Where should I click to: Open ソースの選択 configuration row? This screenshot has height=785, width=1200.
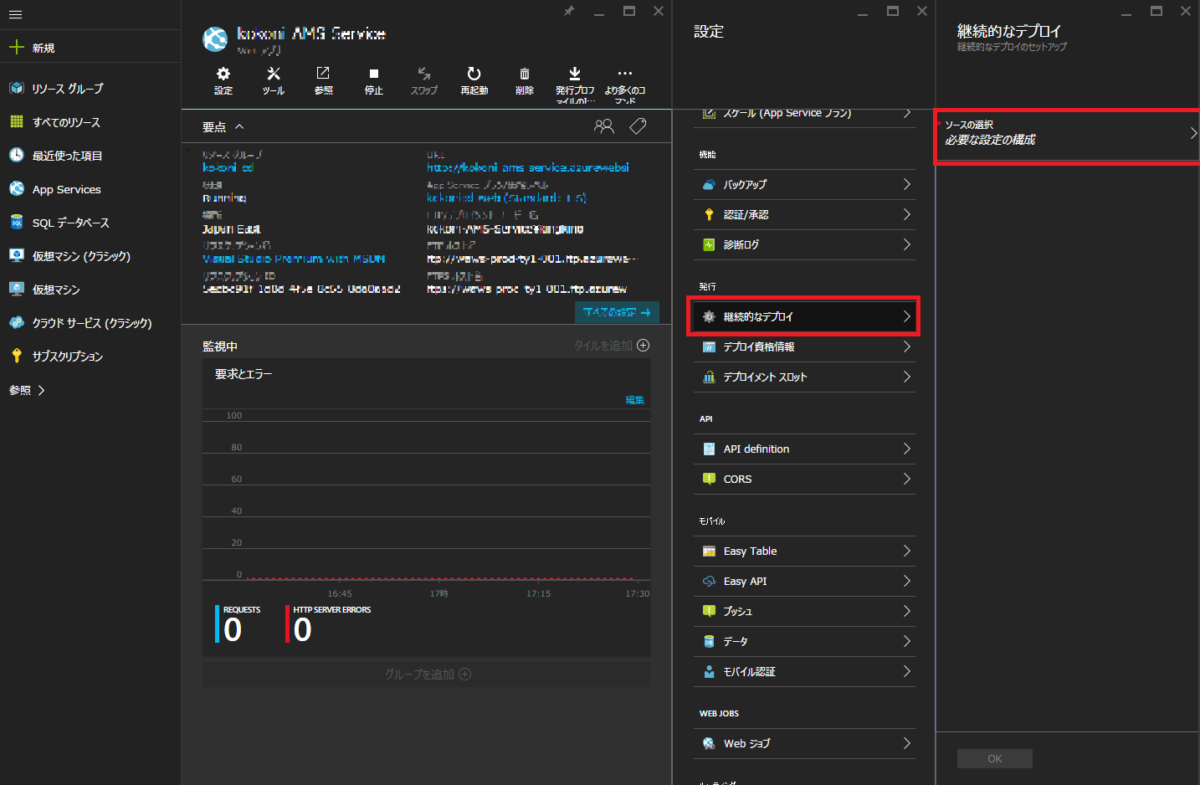(x=1066, y=133)
